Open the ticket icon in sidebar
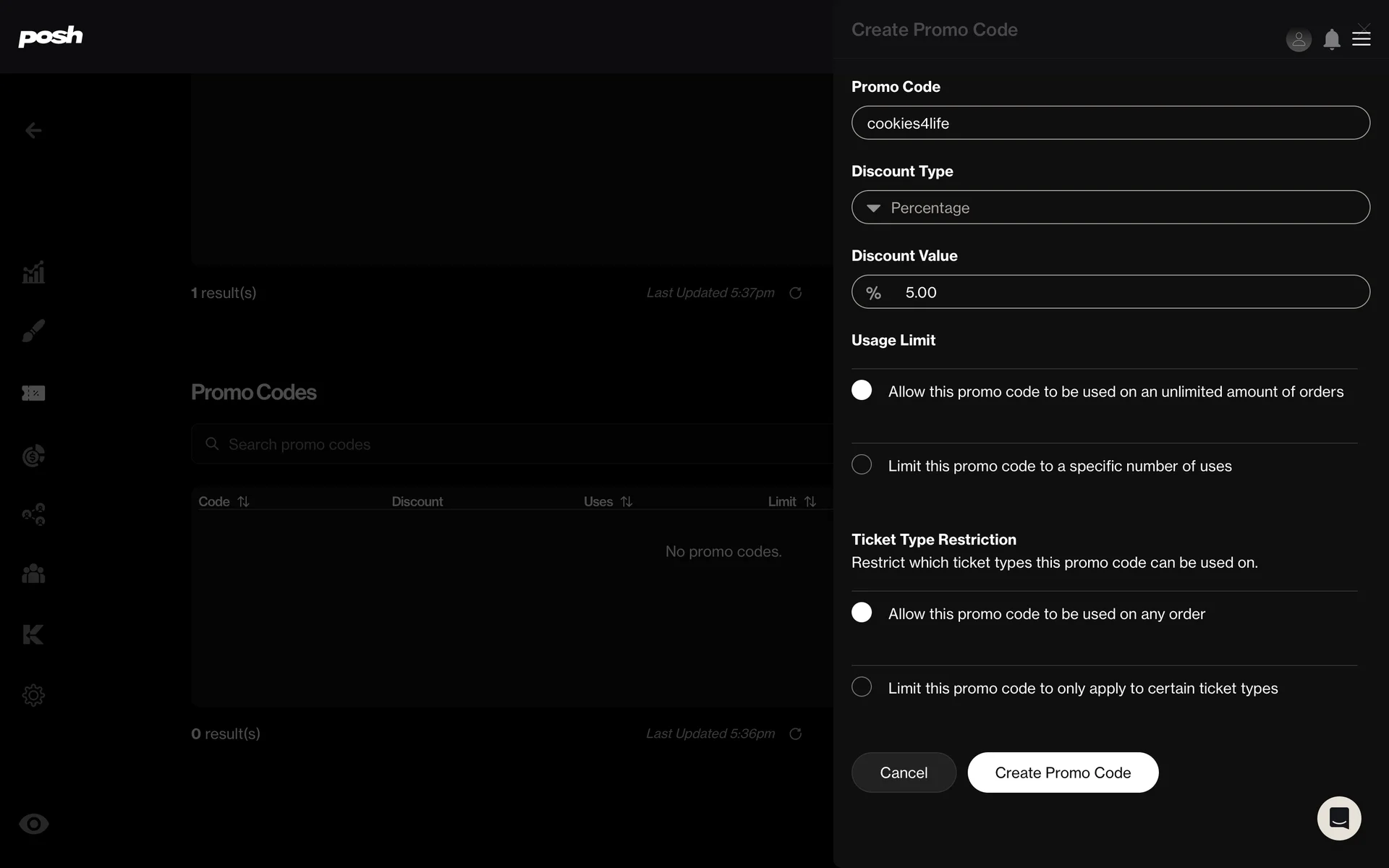This screenshot has width=1389, height=868. pyautogui.click(x=33, y=393)
